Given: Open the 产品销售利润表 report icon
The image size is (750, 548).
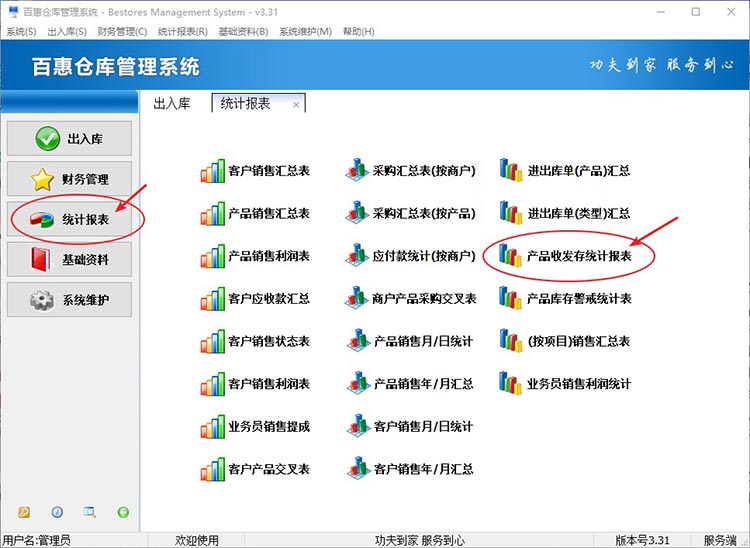Looking at the screenshot, I should point(212,256).
